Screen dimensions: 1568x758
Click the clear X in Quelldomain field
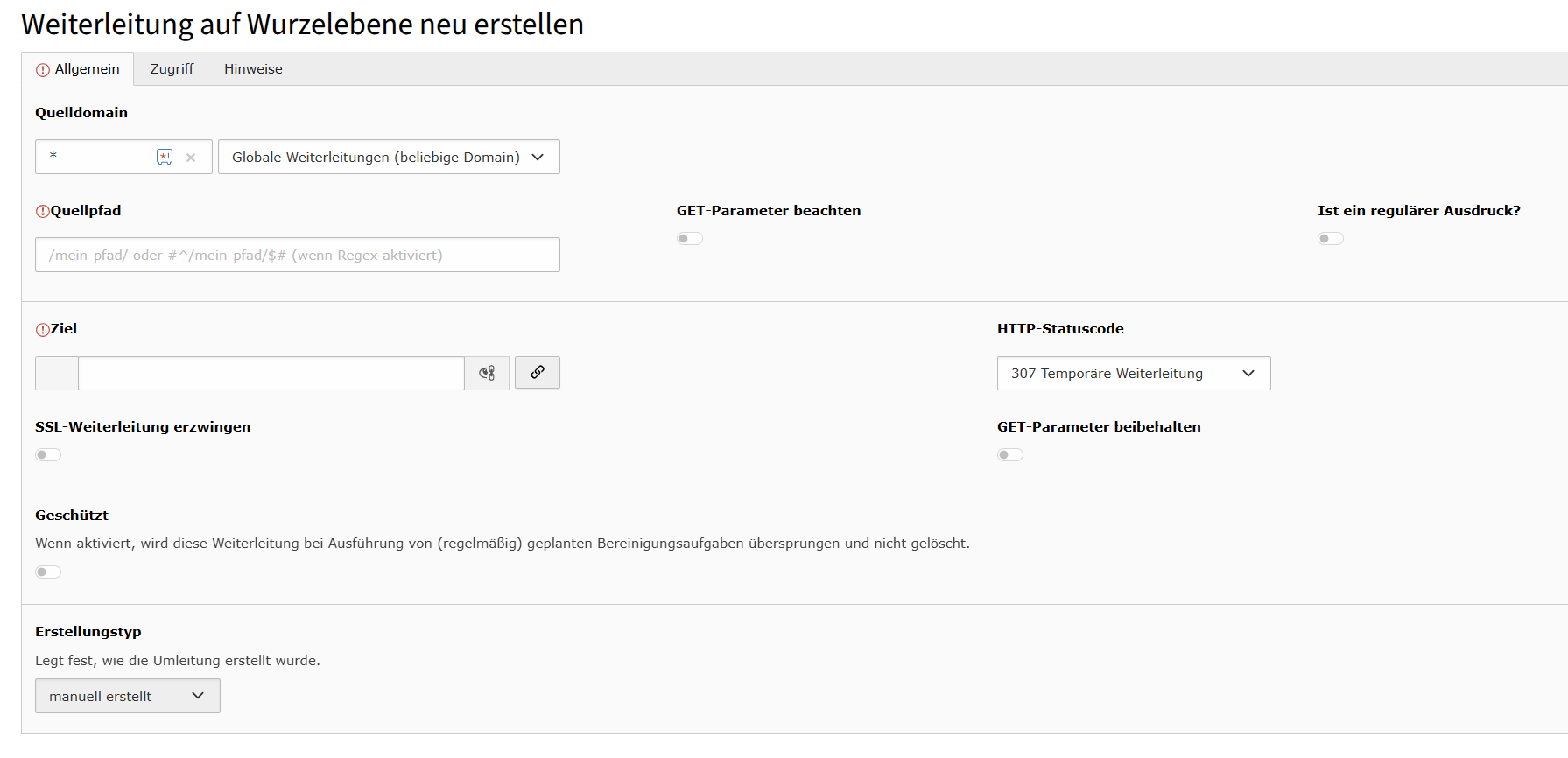coord(191,158)
